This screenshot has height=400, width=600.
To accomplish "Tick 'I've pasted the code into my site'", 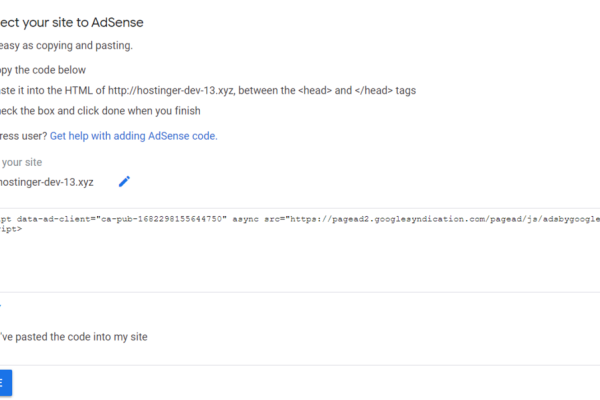I will coord(74,337).
